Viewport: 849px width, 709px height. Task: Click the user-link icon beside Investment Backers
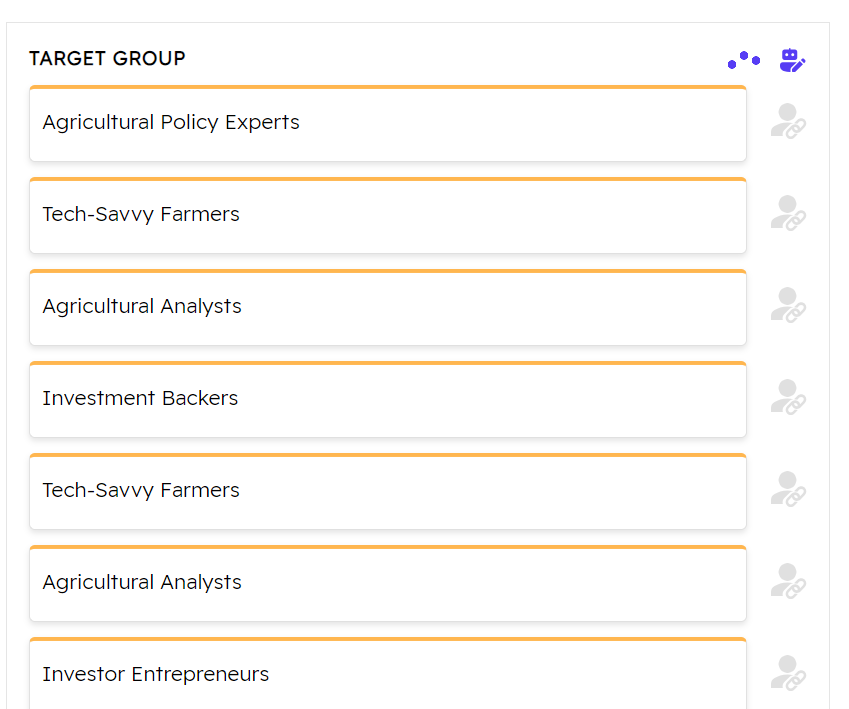tap(788, 397)
